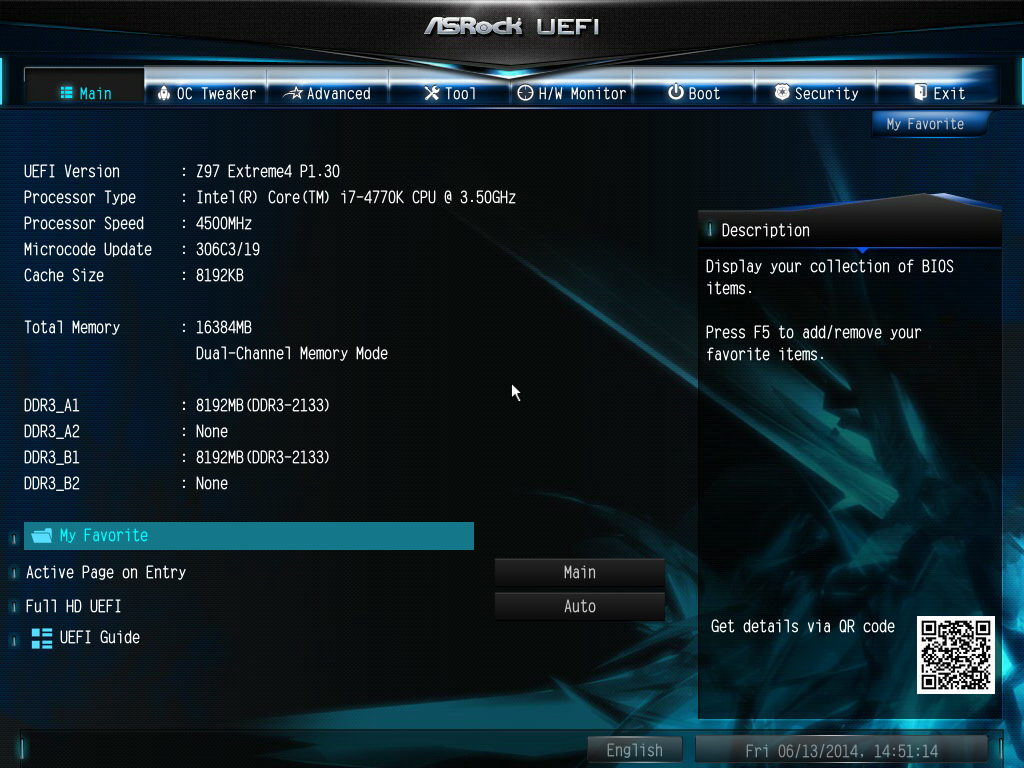Click the QR code image
This screenshot has width=1024, height=768.
[x=956, y=655]
